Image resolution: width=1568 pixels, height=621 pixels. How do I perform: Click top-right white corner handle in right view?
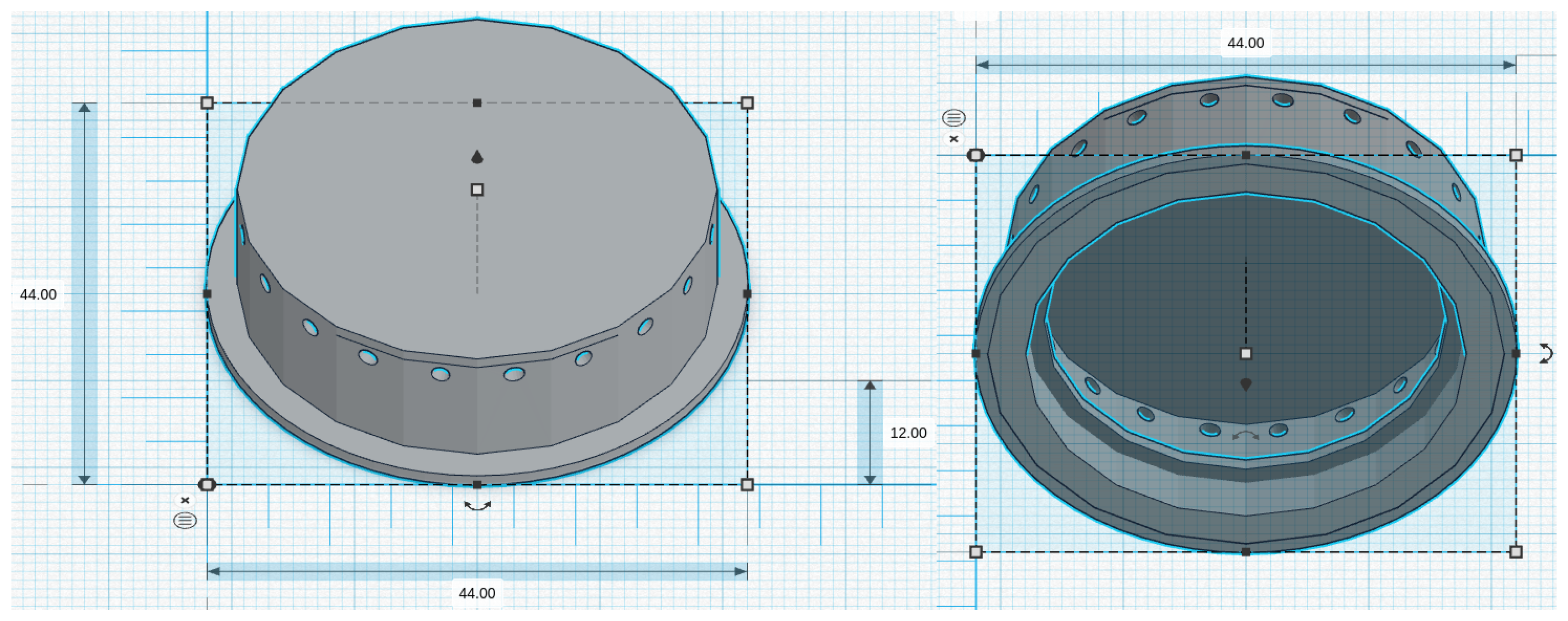pos(1516,155)
